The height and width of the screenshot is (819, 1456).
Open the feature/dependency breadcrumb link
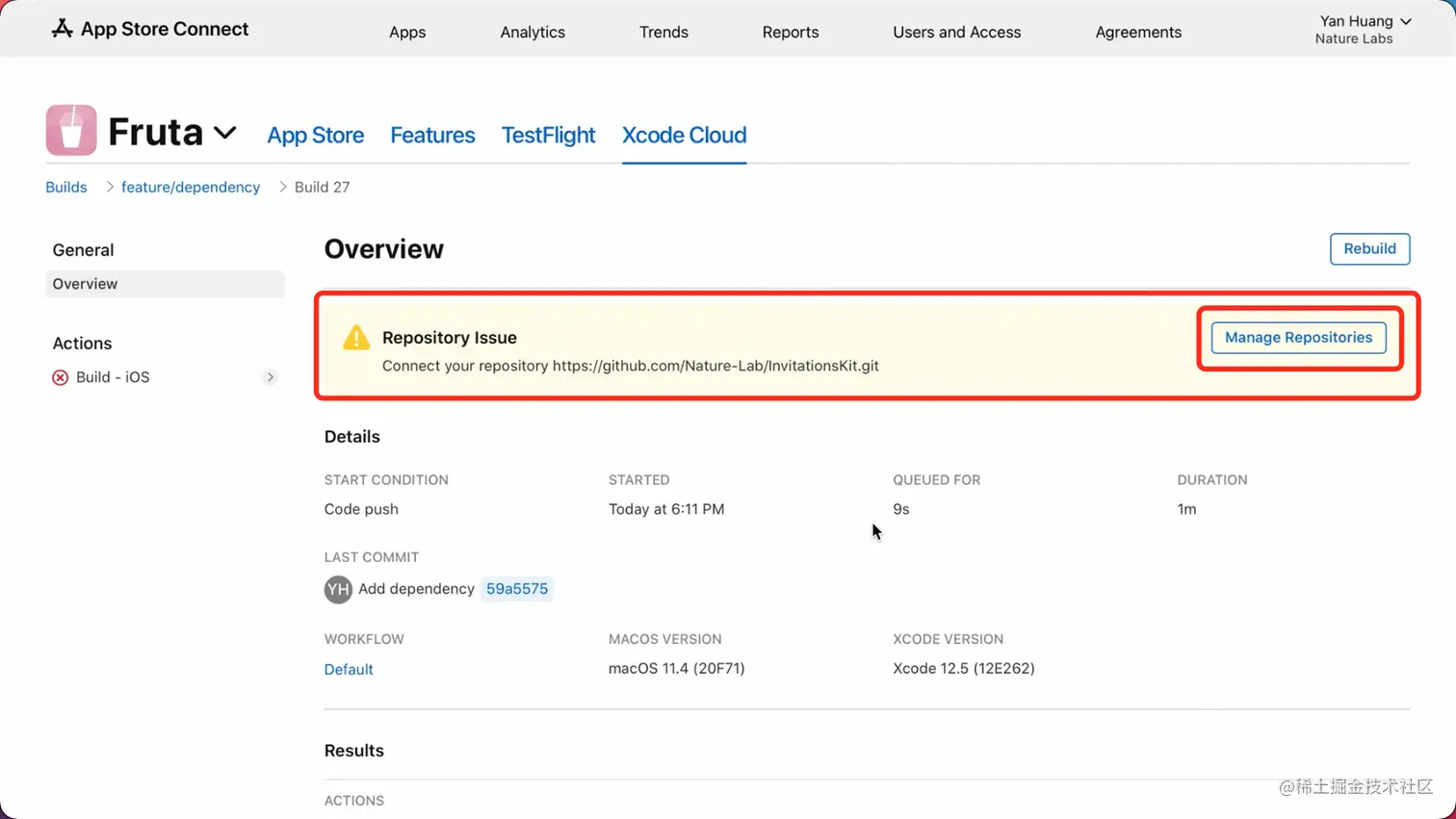coord(191,187)
